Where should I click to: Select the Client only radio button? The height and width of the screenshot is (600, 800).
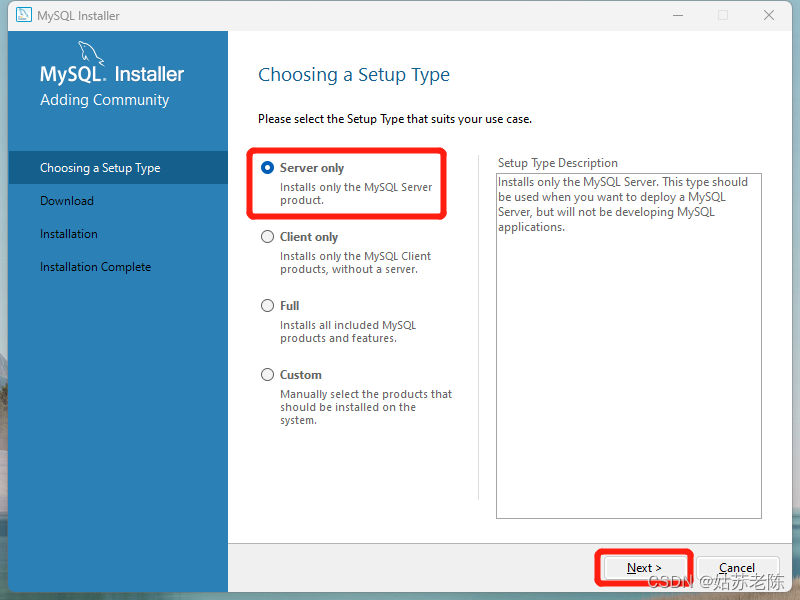[267, 237]
